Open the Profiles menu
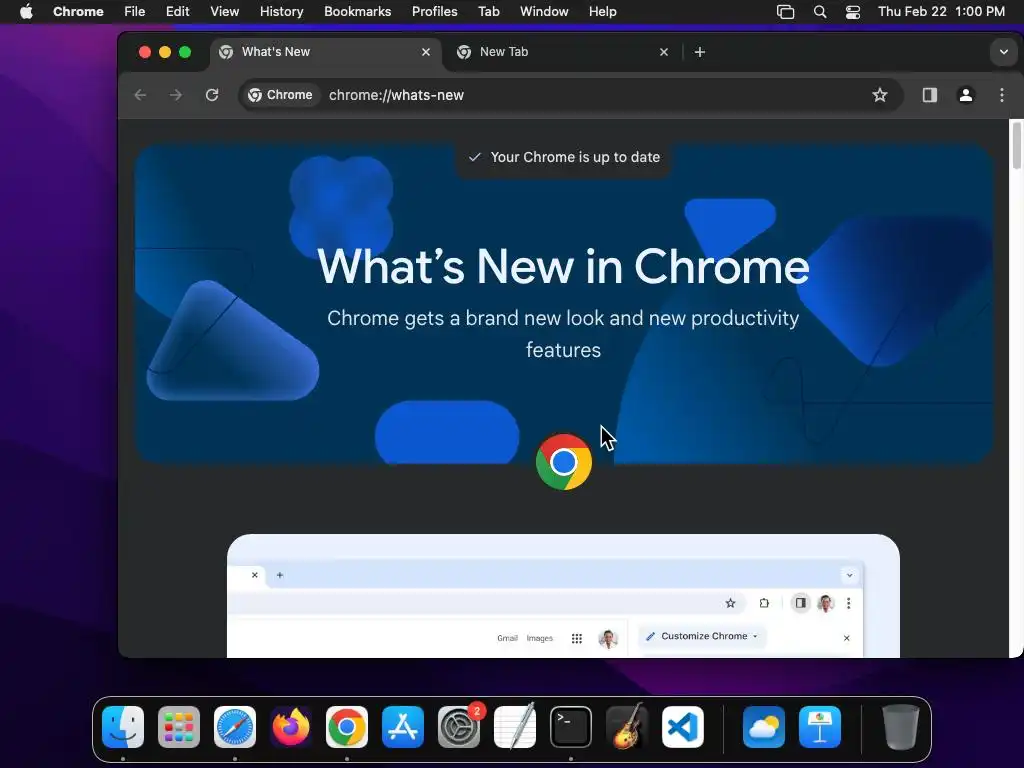This screenshot has width=1024, height=768. pos(434,12)
